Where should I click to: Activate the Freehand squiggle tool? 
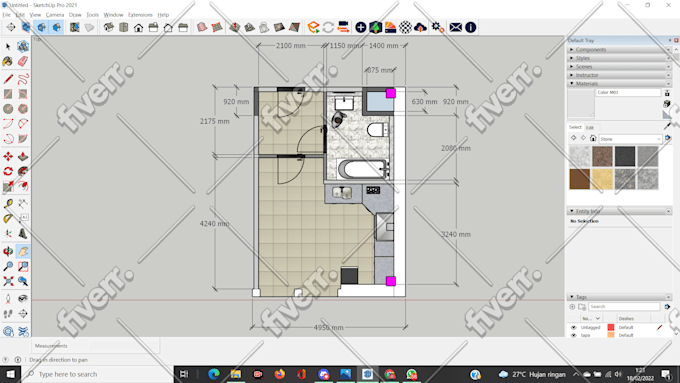pyautogui.click(x=23, y=79)
